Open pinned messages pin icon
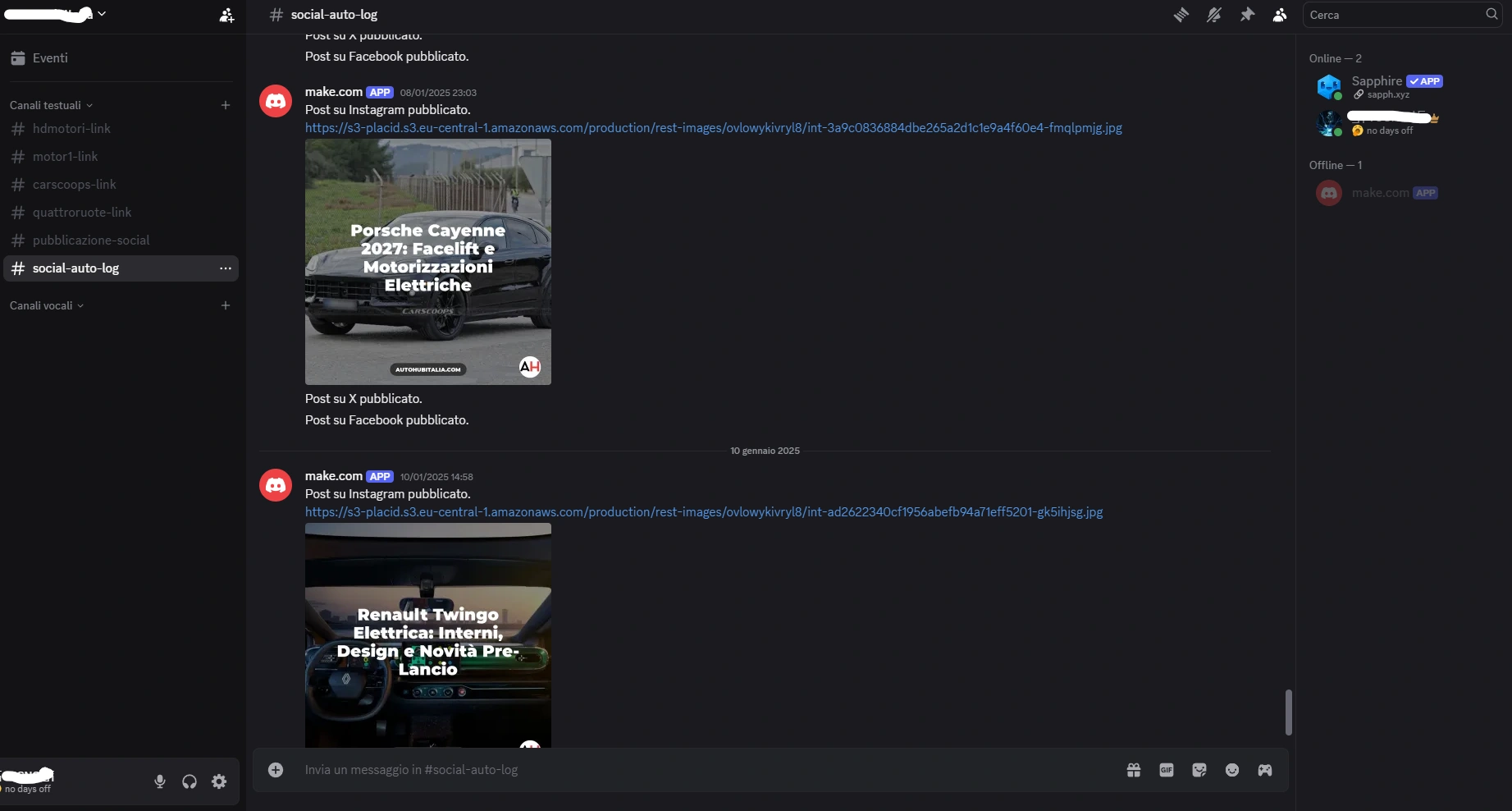 [x=1247, y=15]
